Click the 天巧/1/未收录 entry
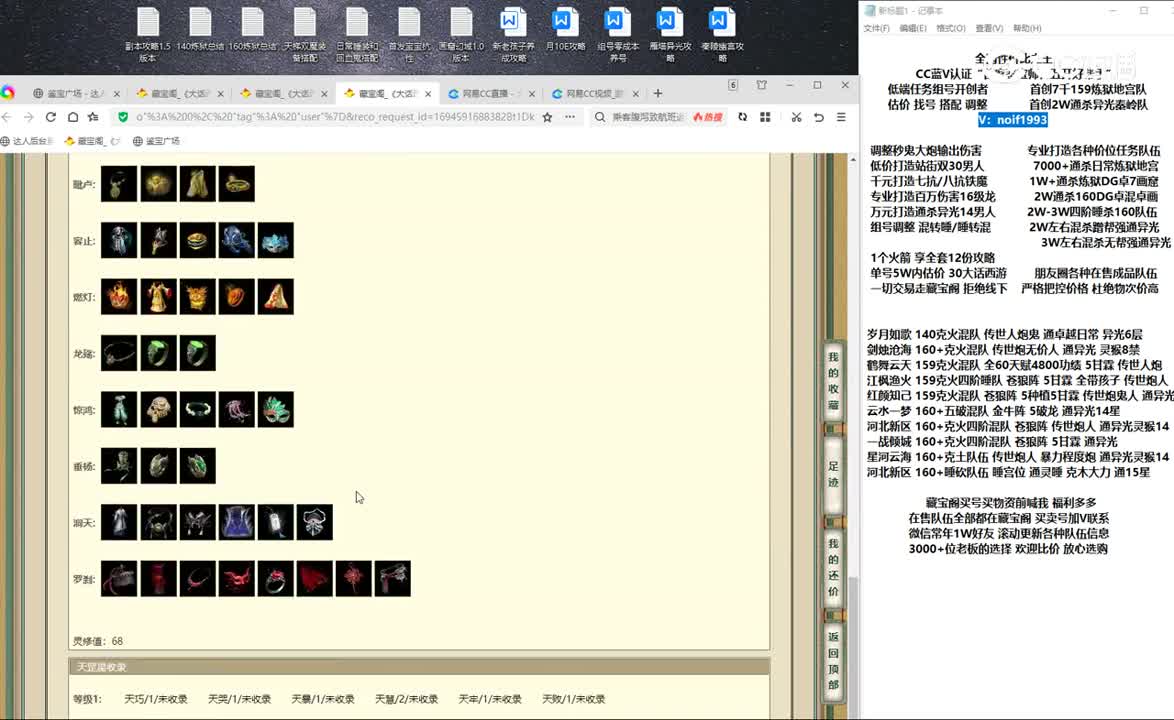The height and width of the screenshot is (720, 1174). pyautogui.click(x=156, y=699)
